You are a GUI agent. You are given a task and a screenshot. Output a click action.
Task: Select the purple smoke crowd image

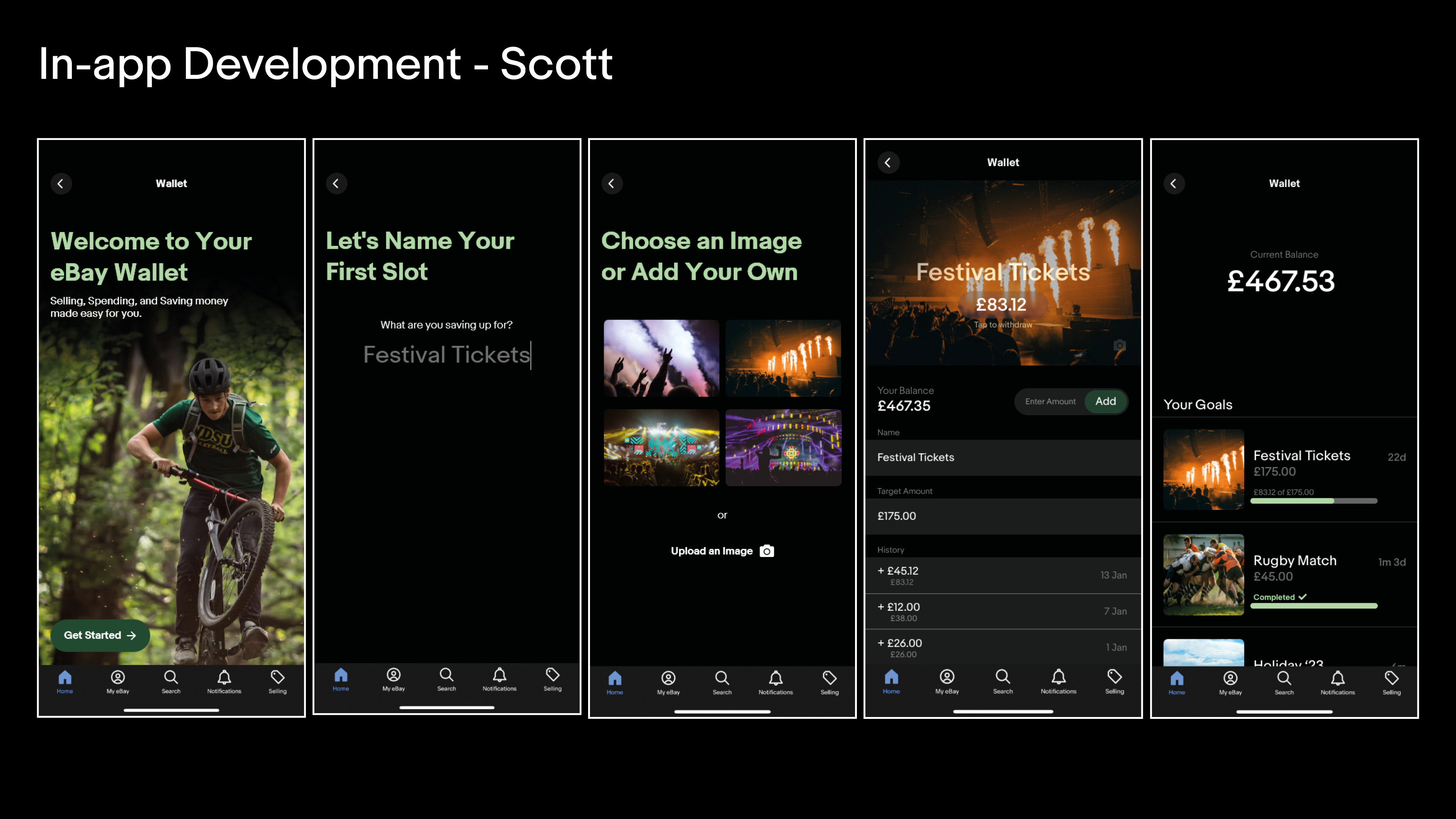click(x=661, y=358)
